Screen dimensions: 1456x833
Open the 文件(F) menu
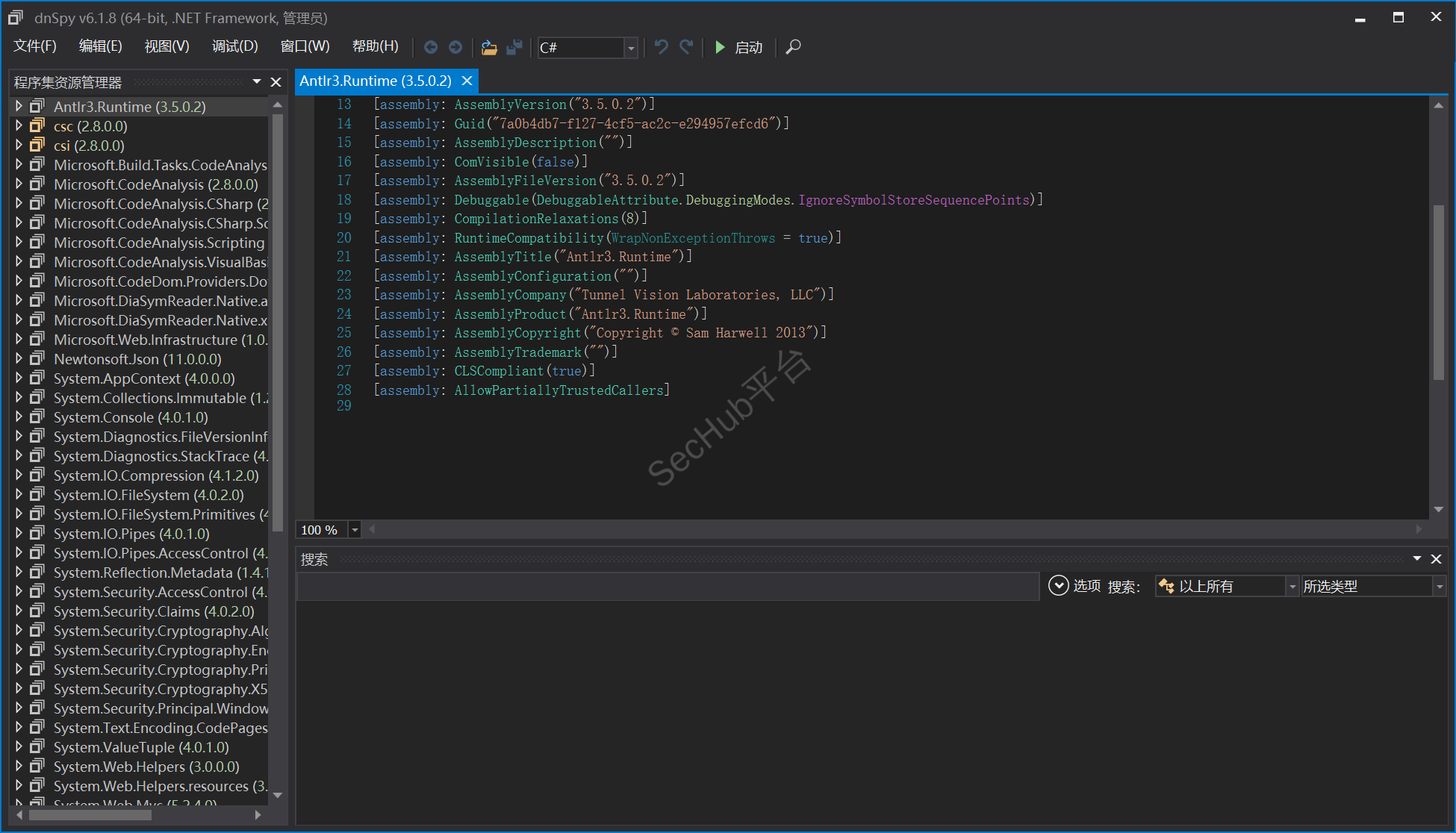[x=34, y=46]
